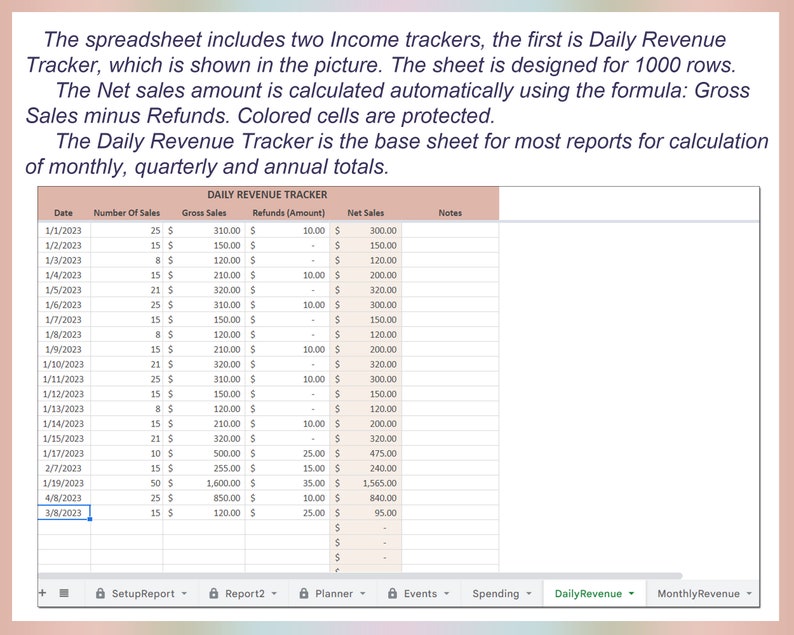Select gross sales cell showing 500.00
Viewport: 794px width, 635px height.
coord(204,453)
